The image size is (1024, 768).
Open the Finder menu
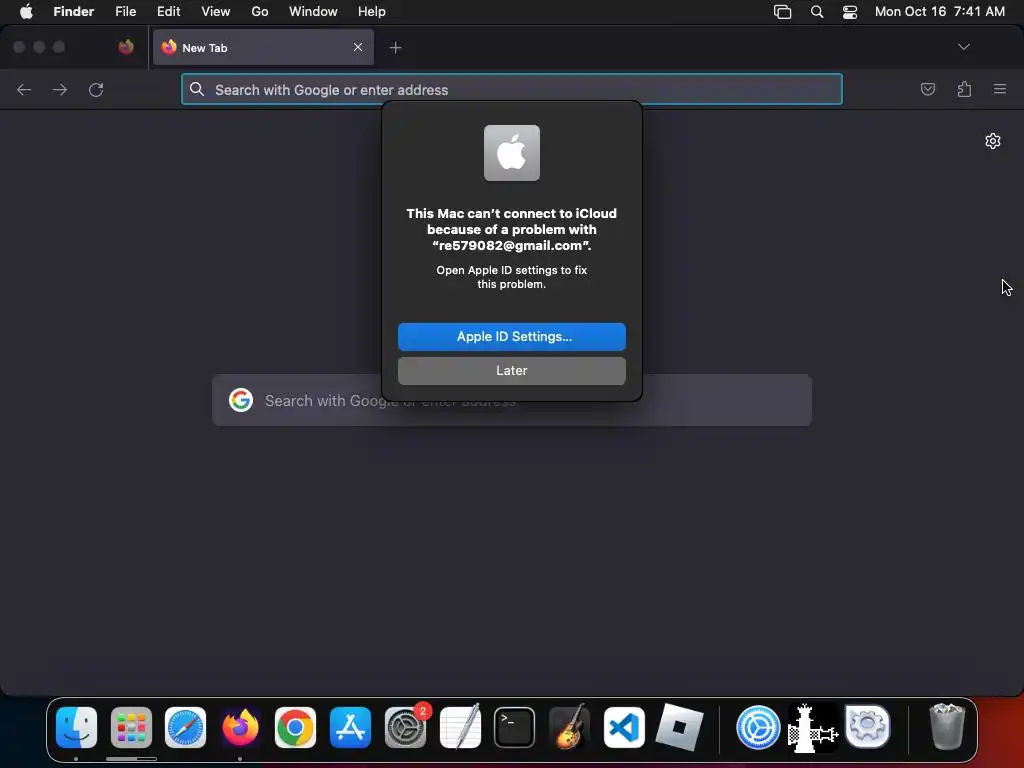(x=74, y=11)
